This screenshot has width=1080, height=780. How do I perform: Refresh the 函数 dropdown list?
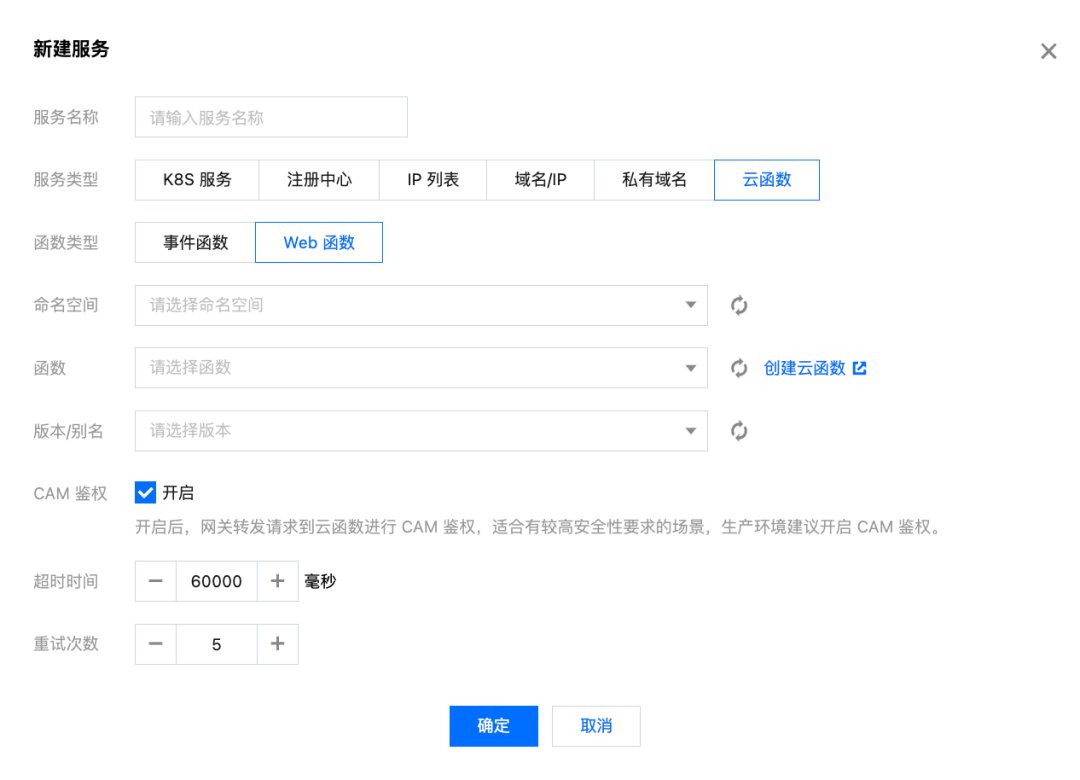(x=739, y=368)
